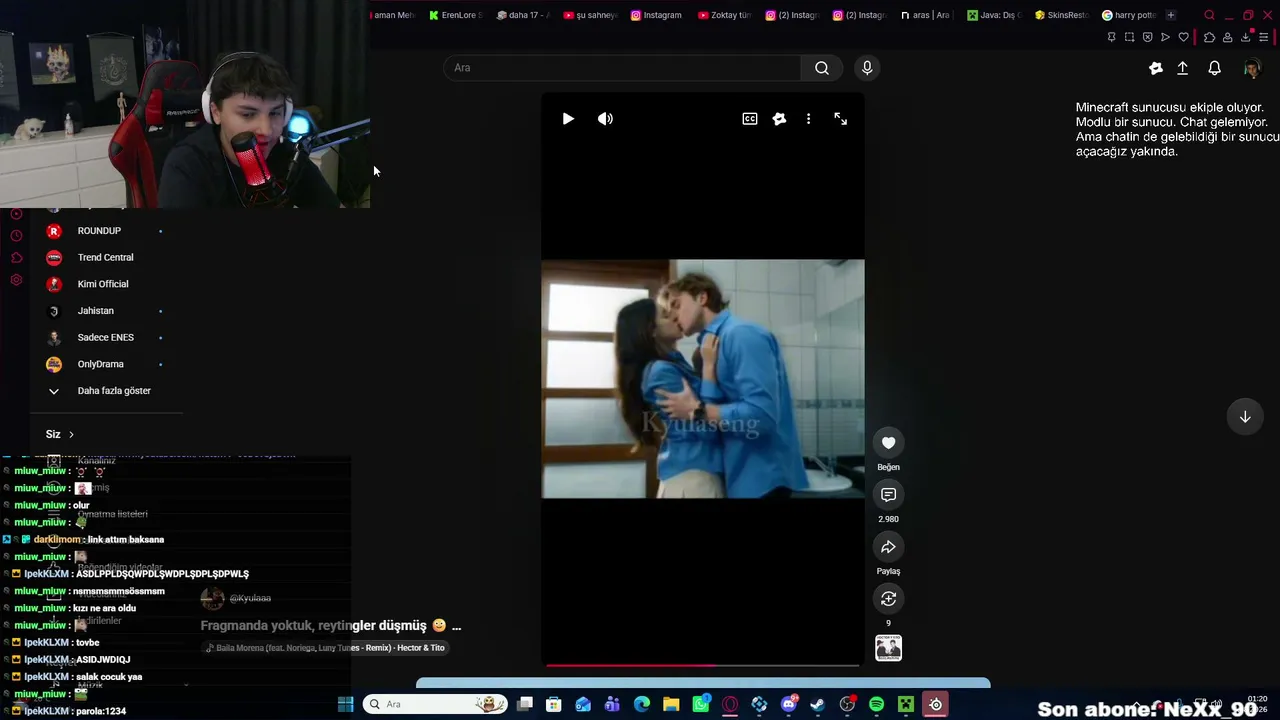This screenshot has width=1280, height=720.
Task: Switch to the 'harry potter' Google tab
Action: click(1129, 15)
